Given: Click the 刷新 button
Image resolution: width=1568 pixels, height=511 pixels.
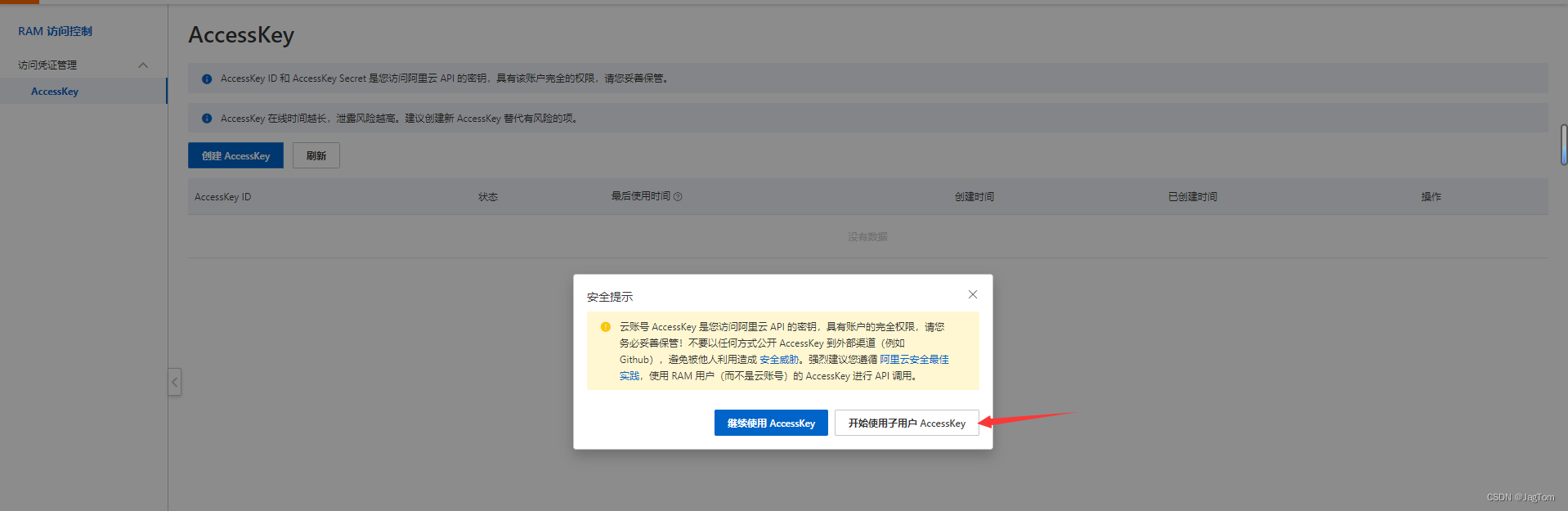Looking at the screenshot, I should tap(316, 155).
